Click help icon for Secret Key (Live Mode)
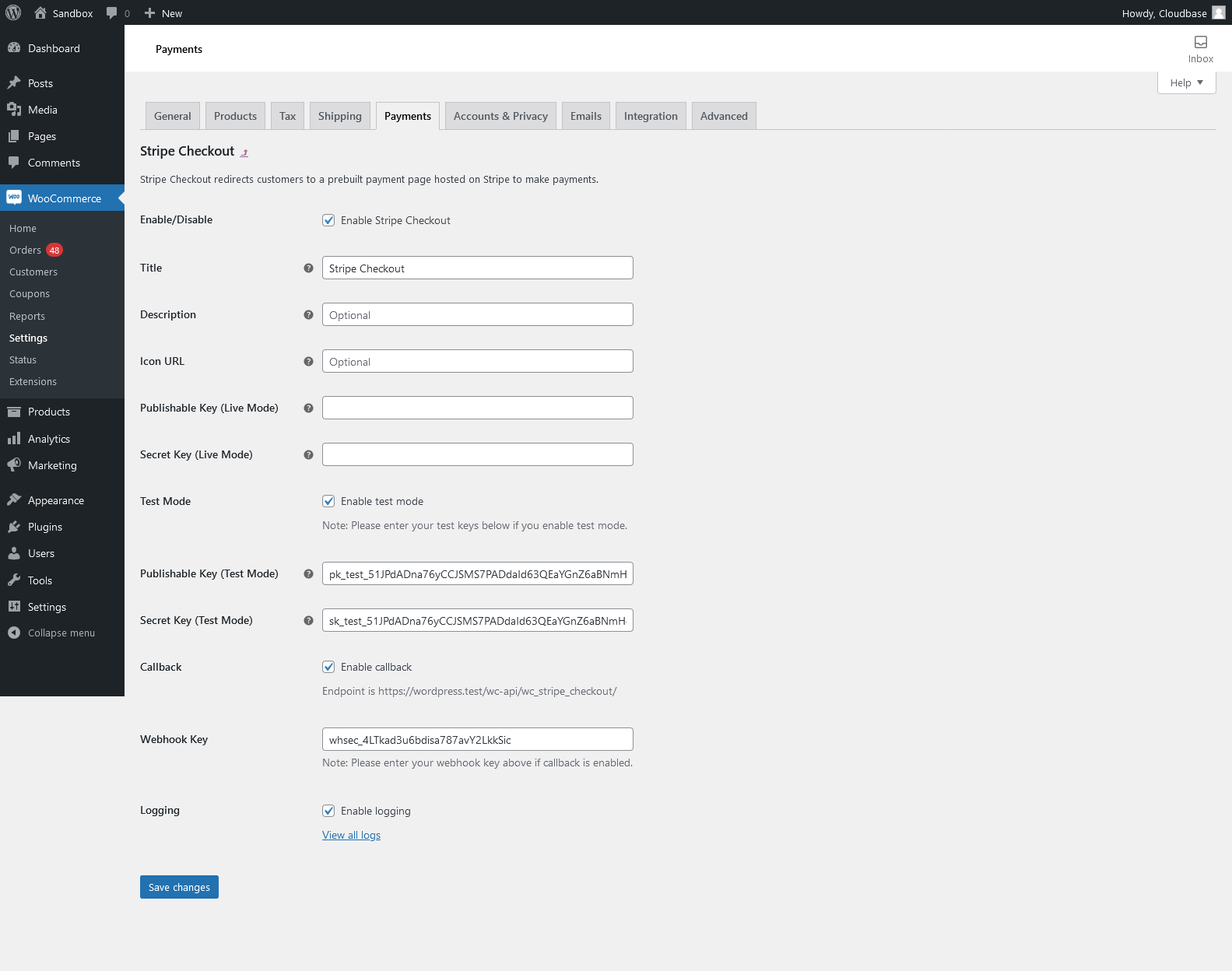This screenshot has width=1232, height=971. click(x=308, y=454)
